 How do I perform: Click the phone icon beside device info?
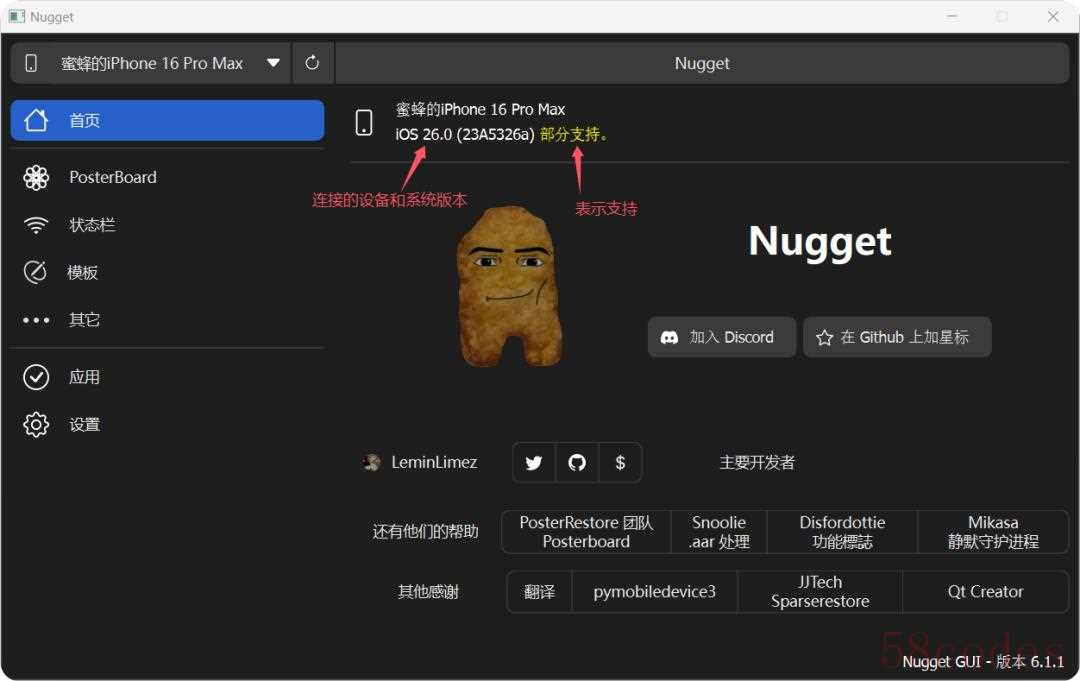click(364, 122)
